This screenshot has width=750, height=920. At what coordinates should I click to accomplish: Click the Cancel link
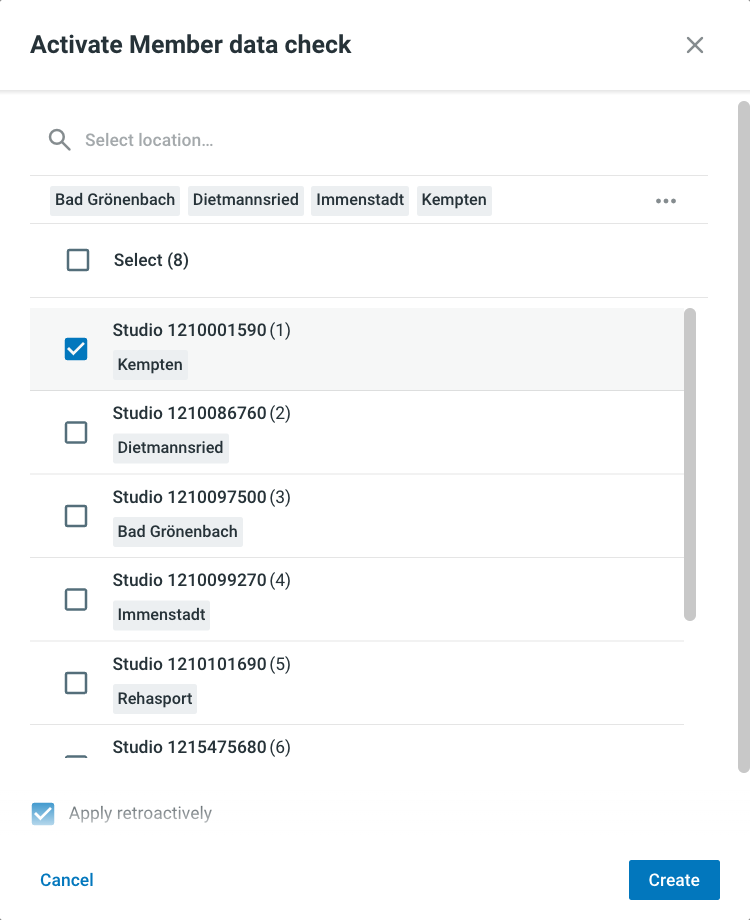point(67,880)
